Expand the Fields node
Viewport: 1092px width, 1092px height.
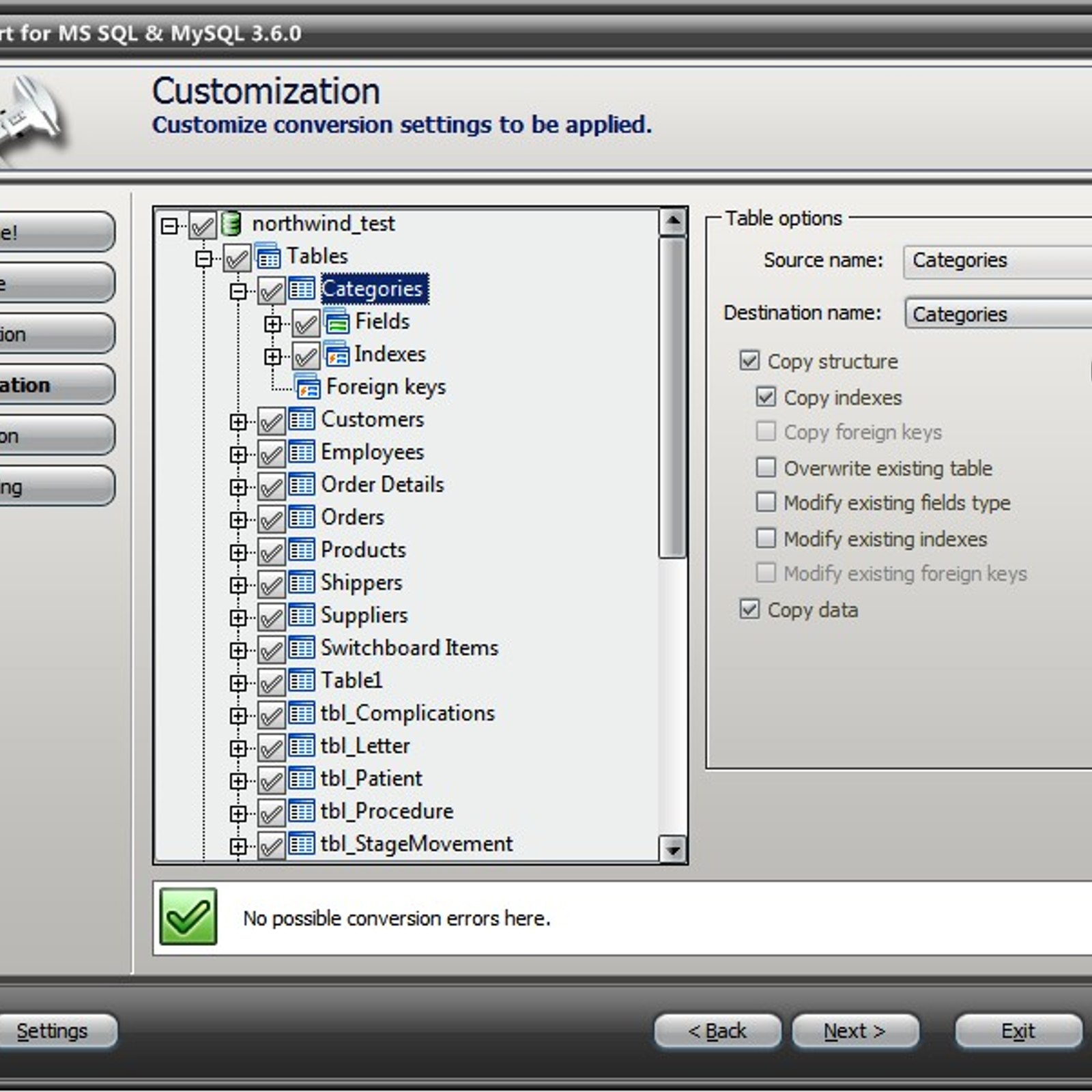(272, 324)
